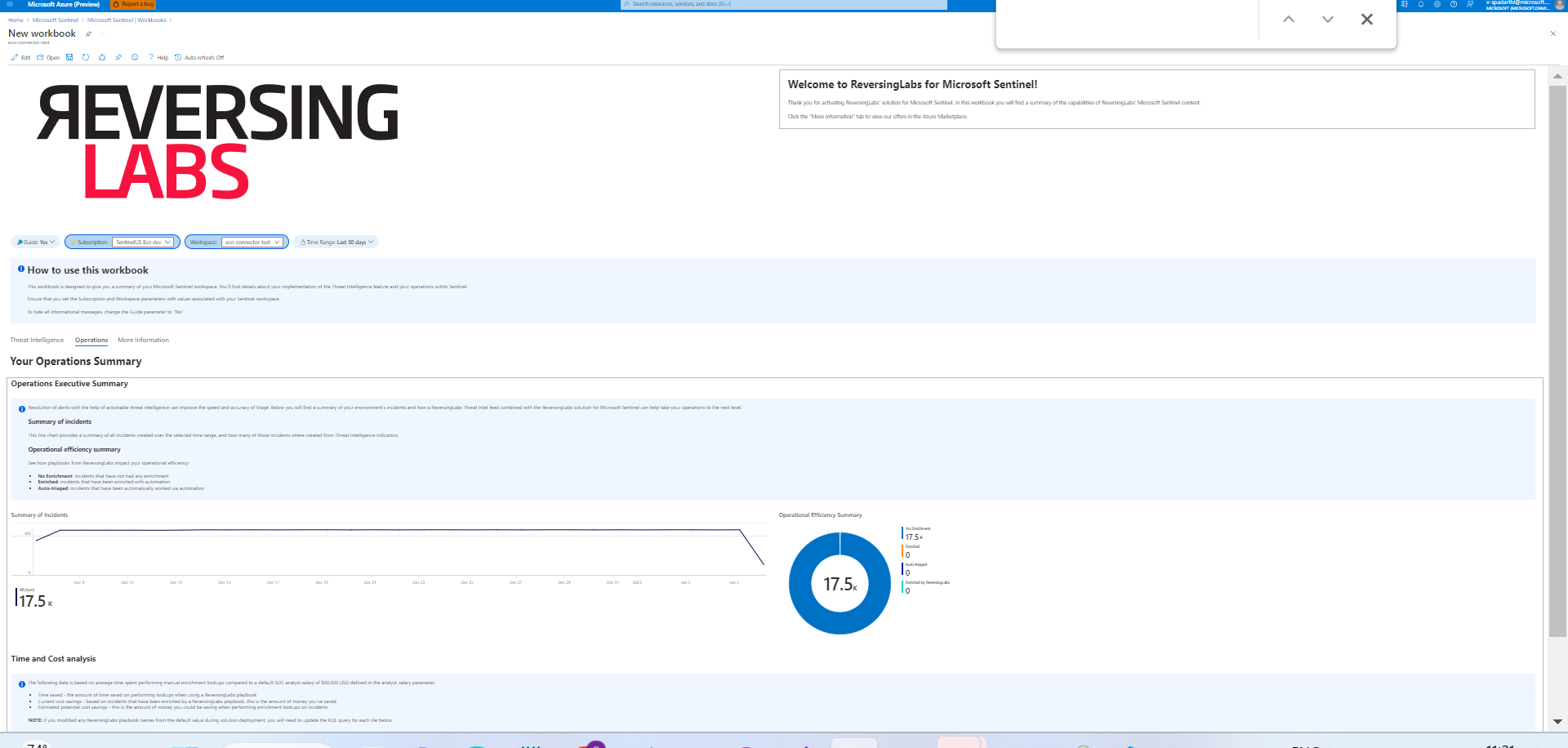
Task: Open the Azure portal hamburger menu
Action: [10, 4]
